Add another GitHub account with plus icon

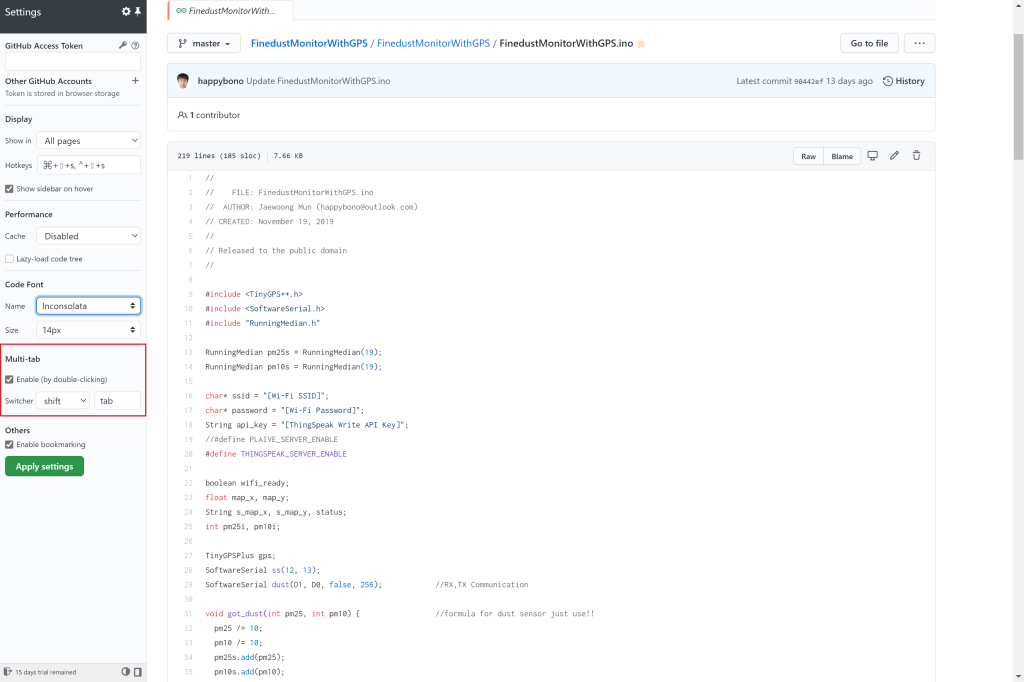(x=135, y=81)
